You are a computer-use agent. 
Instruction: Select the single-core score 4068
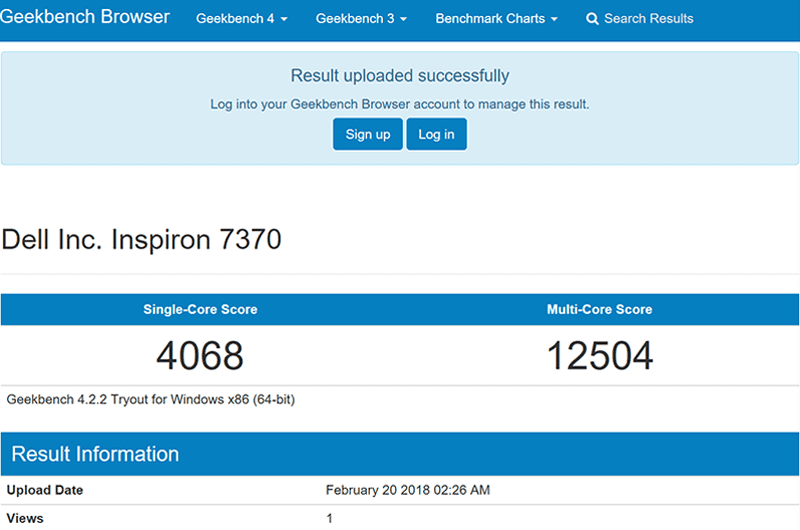[x=200, y=356]
